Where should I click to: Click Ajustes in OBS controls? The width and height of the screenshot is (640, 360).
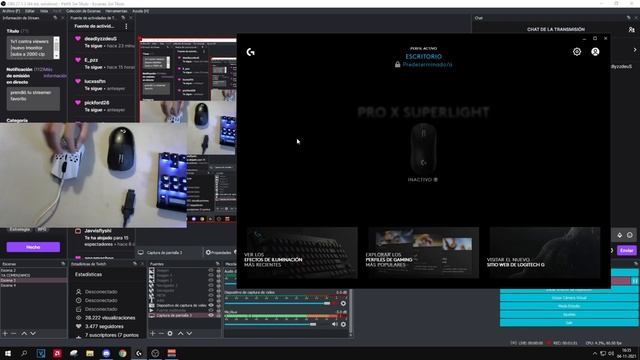(x=569, y=314)
